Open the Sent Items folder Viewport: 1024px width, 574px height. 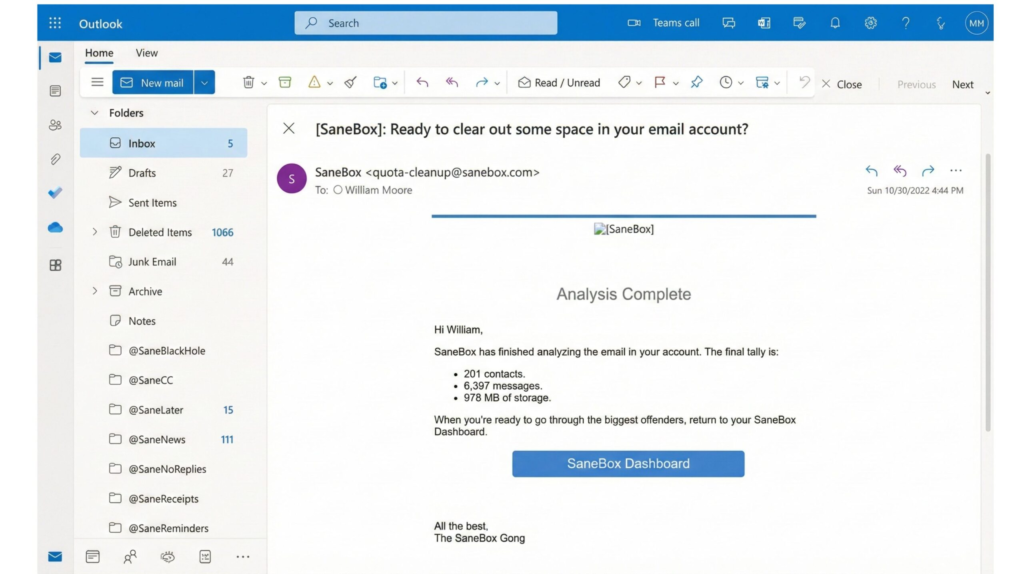[x=163, y=202]
